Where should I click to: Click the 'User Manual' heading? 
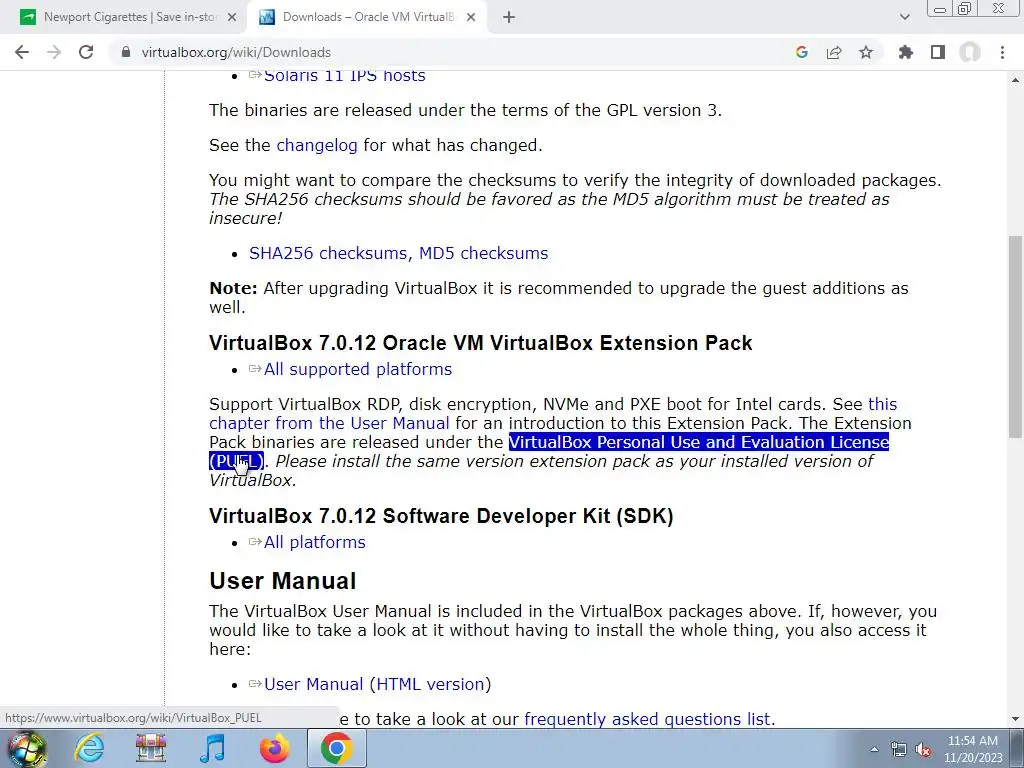(283, 581)
